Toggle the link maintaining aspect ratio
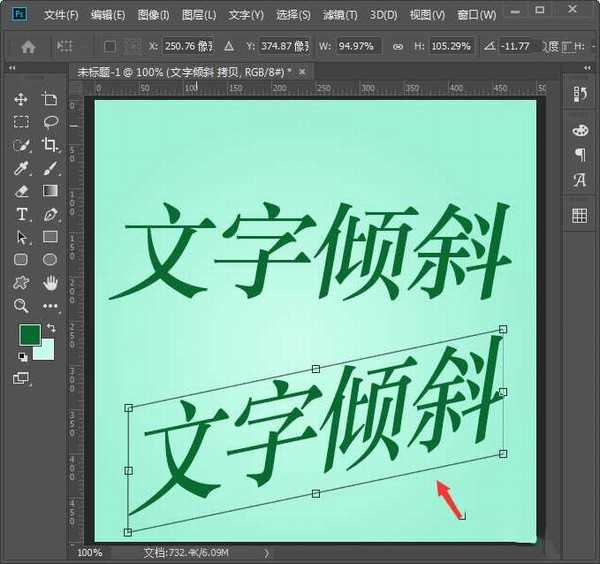 coord(398,46)
